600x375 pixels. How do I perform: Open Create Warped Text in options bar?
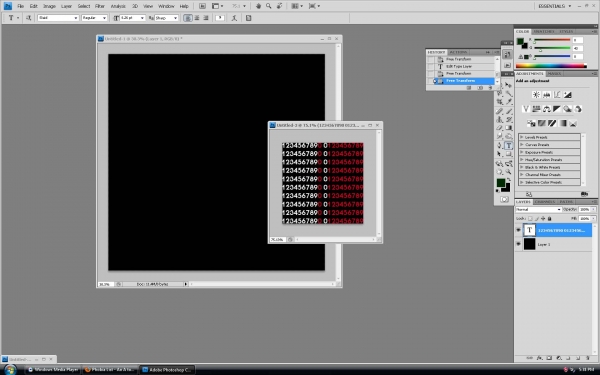234,18
